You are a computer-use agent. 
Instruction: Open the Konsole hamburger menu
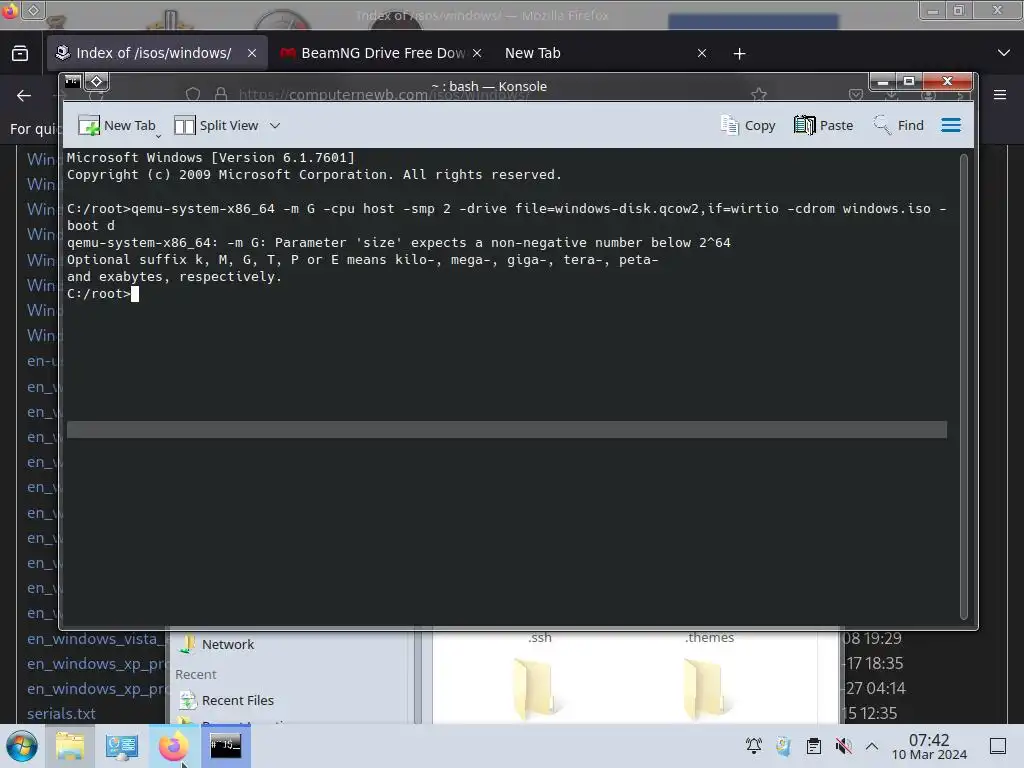951,125
